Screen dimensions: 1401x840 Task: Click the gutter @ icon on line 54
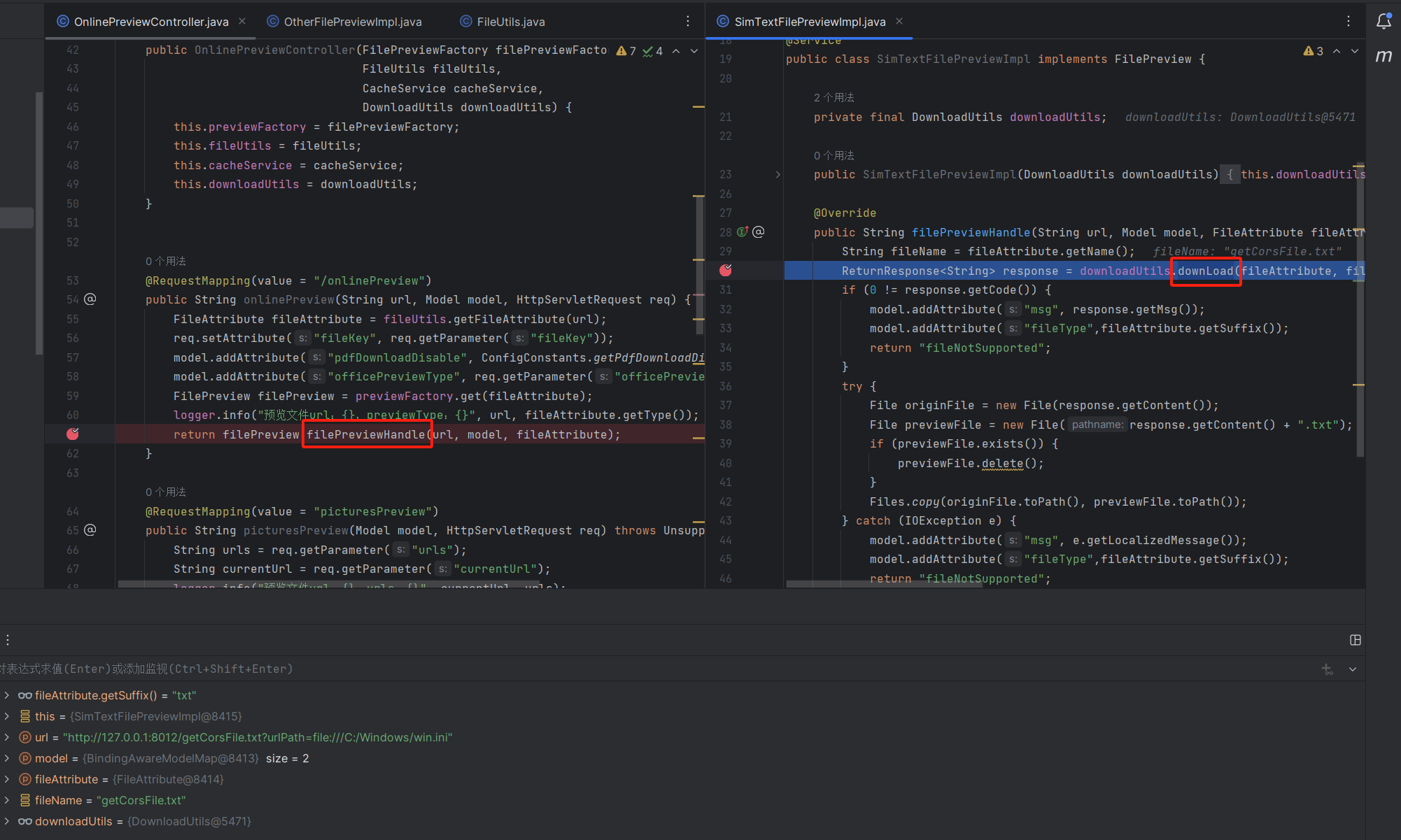click(x=90, y=299)
